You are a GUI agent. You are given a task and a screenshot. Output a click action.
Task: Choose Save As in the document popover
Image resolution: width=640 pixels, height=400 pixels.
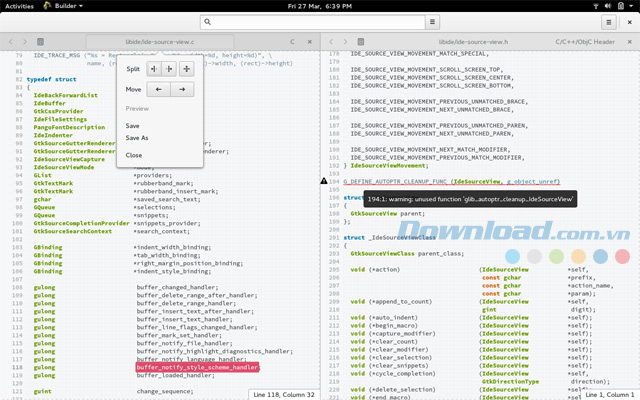pos(137,138)
